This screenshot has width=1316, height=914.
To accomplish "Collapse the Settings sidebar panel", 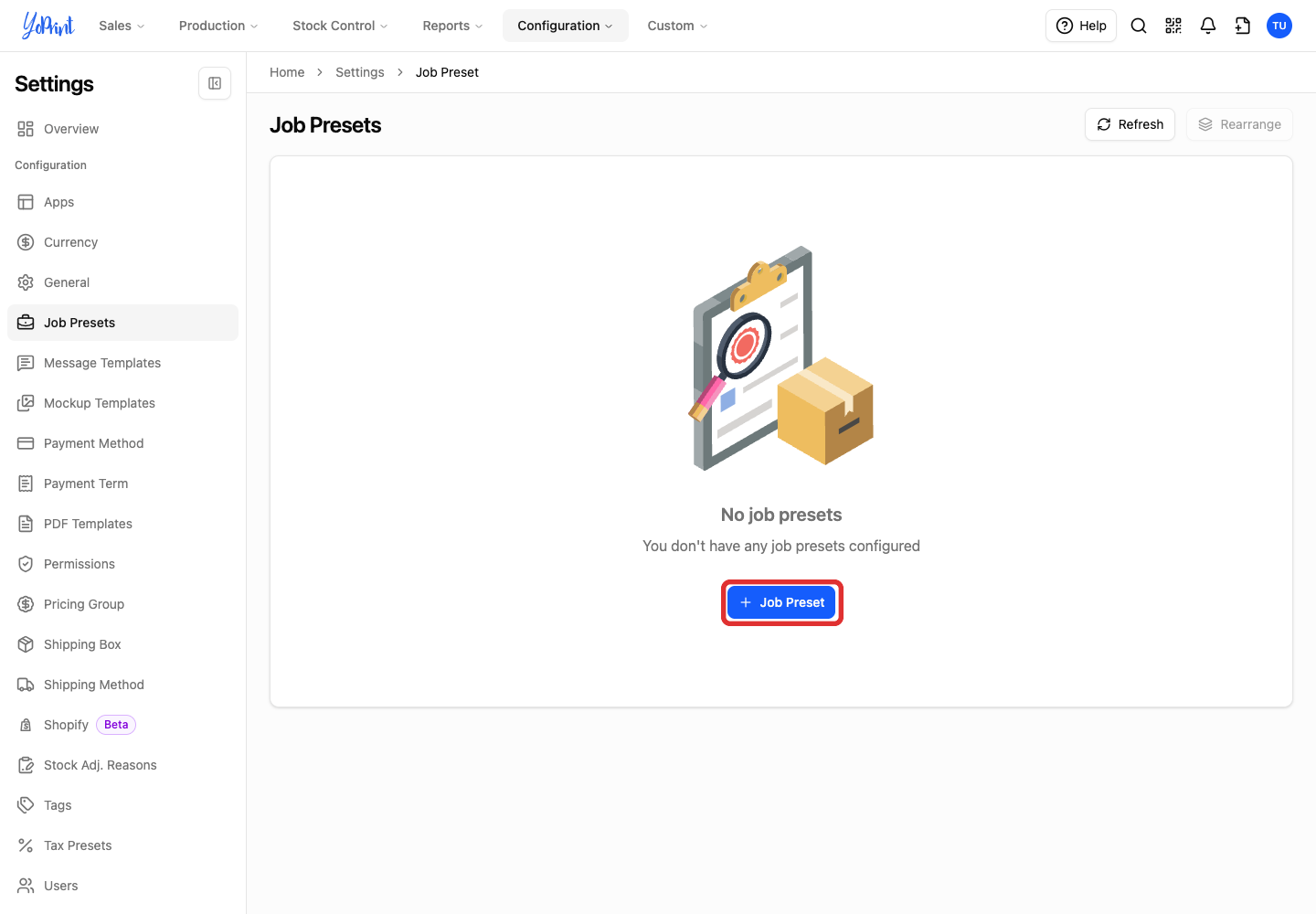I will [215, 83].
